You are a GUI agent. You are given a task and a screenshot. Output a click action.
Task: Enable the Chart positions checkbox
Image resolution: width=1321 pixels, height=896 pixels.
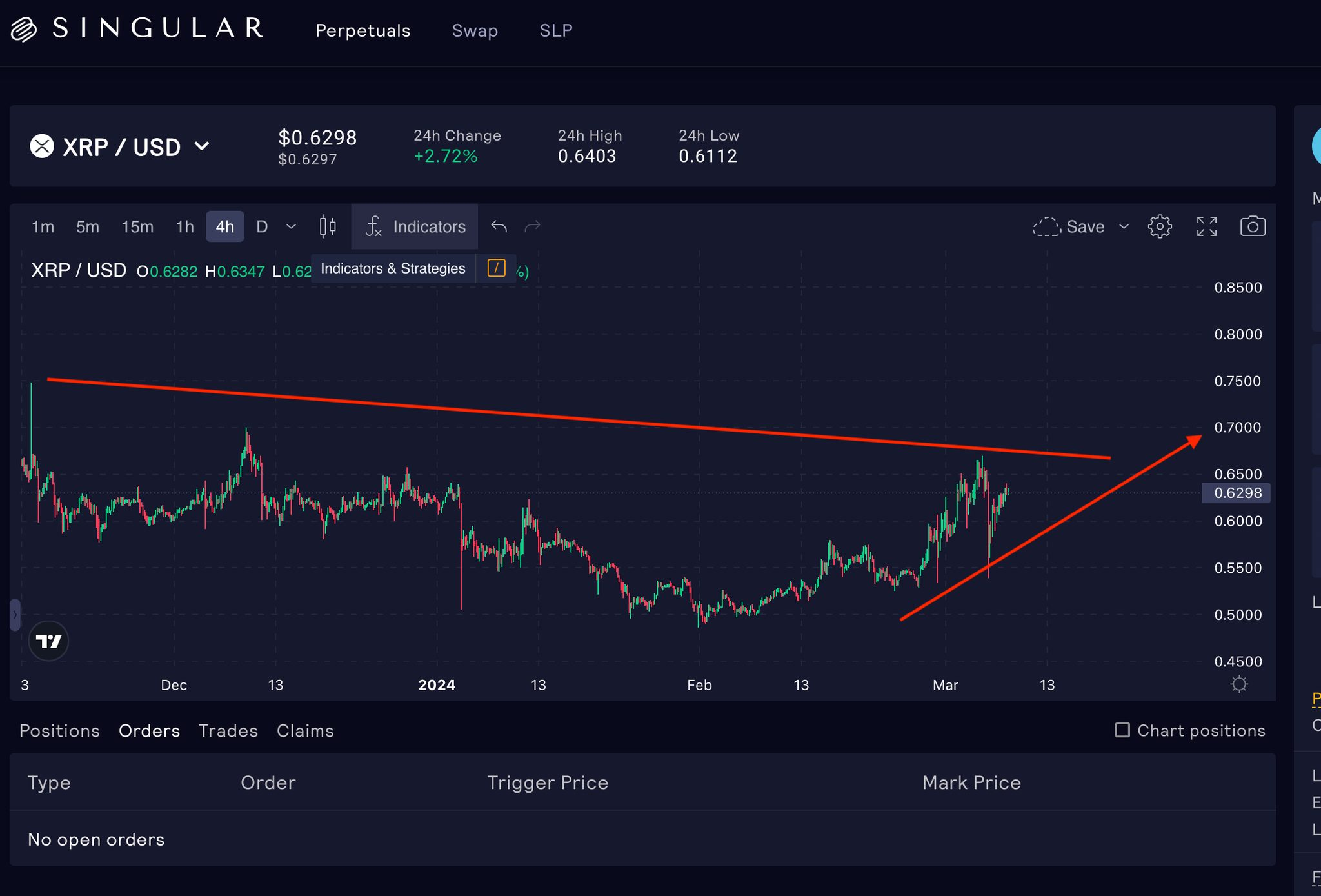pyautogui.click(x=1122, y=730)
